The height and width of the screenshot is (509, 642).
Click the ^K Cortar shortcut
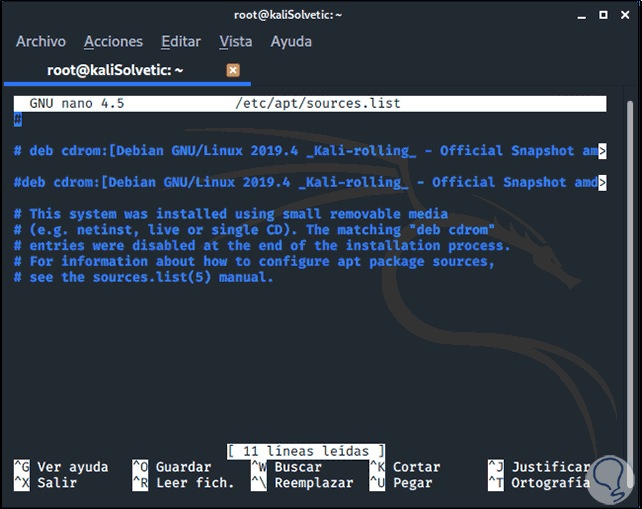point(405,467)
